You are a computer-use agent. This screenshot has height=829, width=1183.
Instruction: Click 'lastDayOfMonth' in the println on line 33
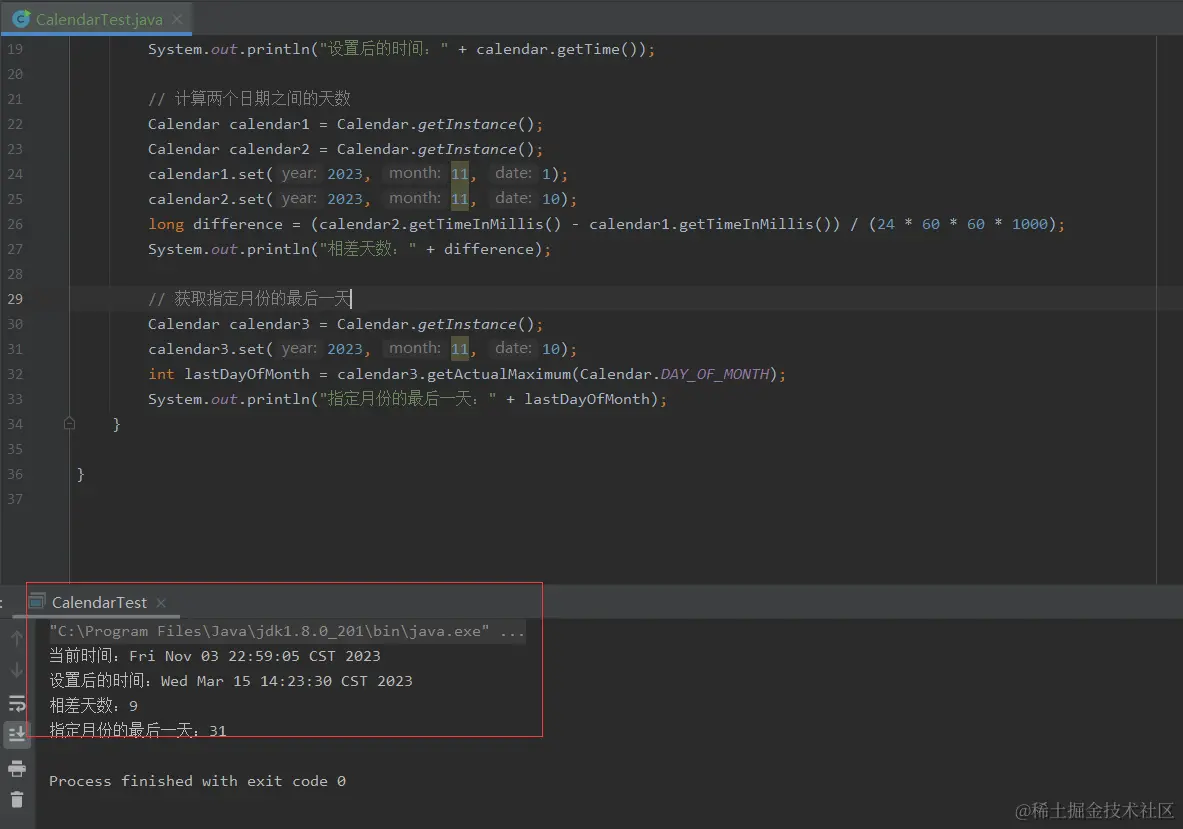(587, 399)
